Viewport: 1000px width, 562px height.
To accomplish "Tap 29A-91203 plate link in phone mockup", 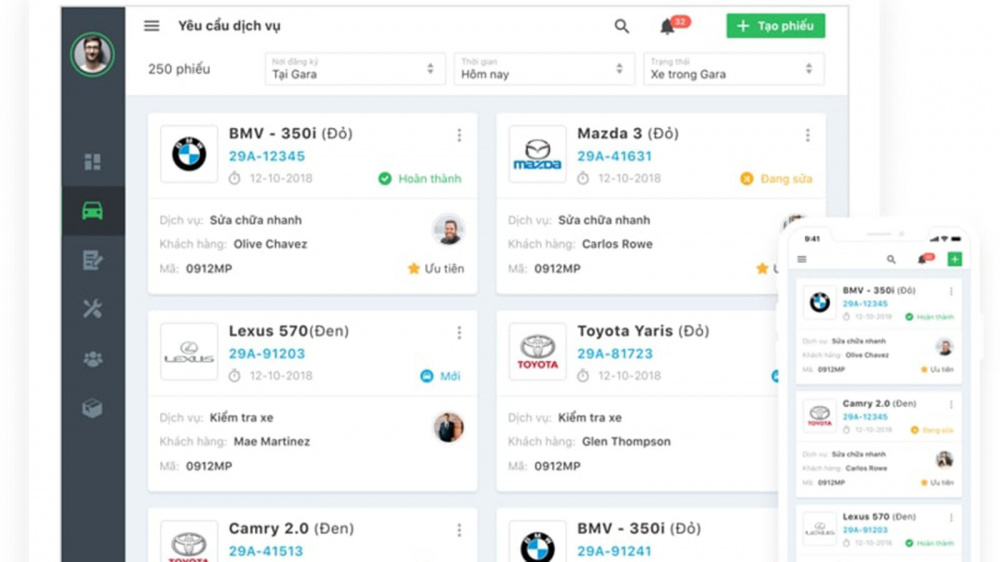I will pos(865,530).
